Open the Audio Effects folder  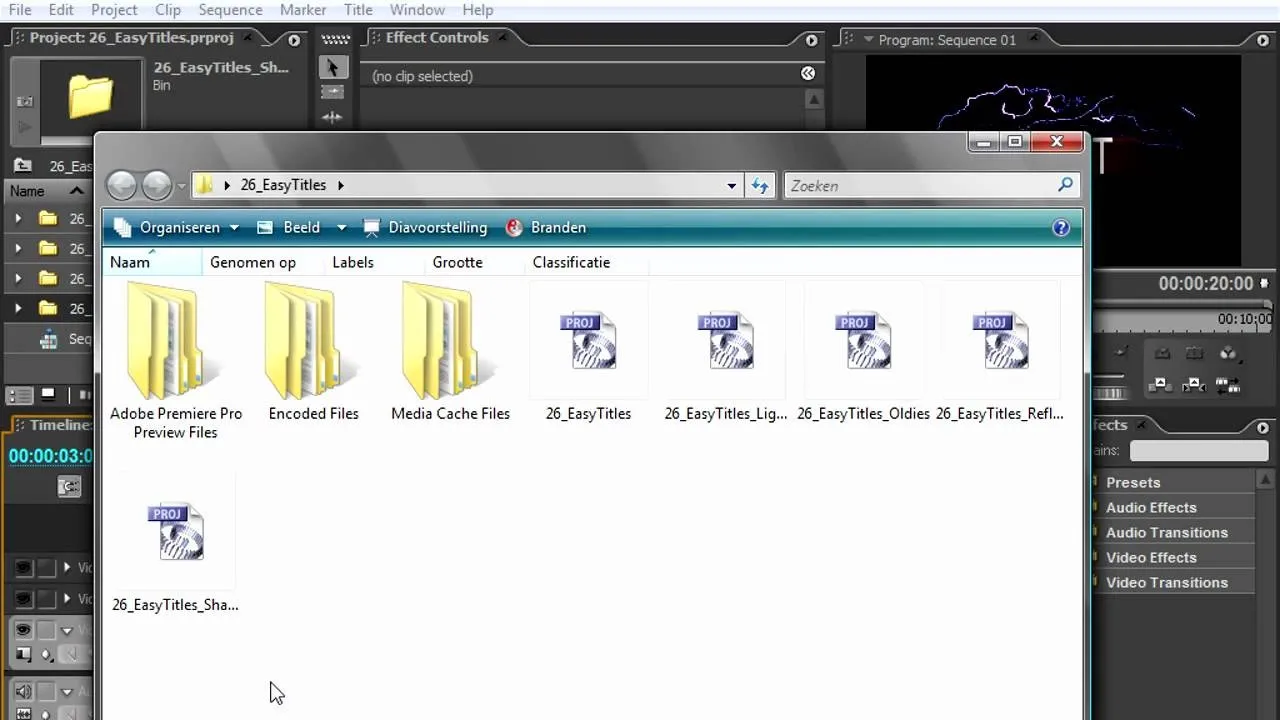pyautogui.click(x=1151, y=507)
